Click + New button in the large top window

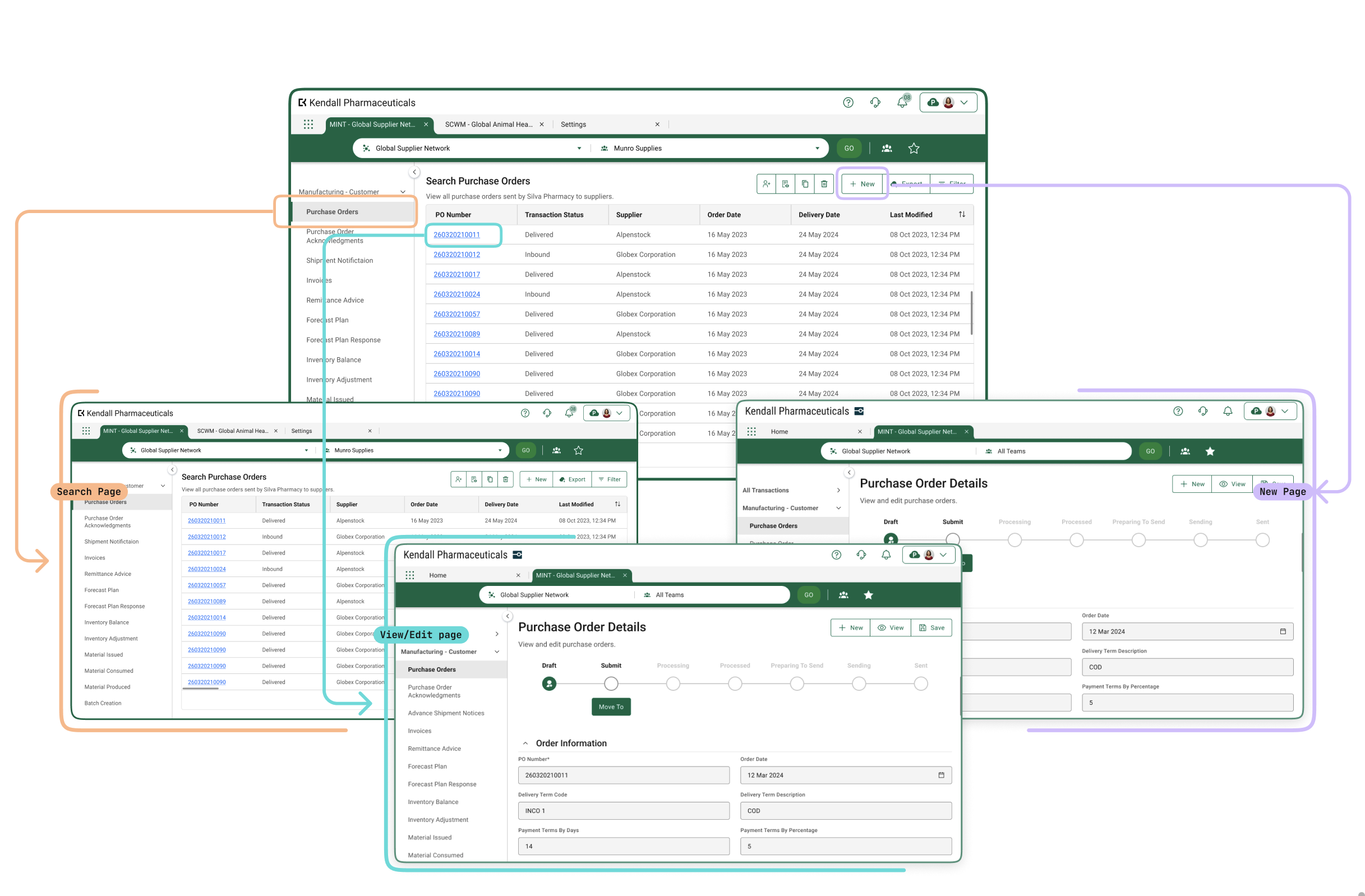click(x=862, y=184)
